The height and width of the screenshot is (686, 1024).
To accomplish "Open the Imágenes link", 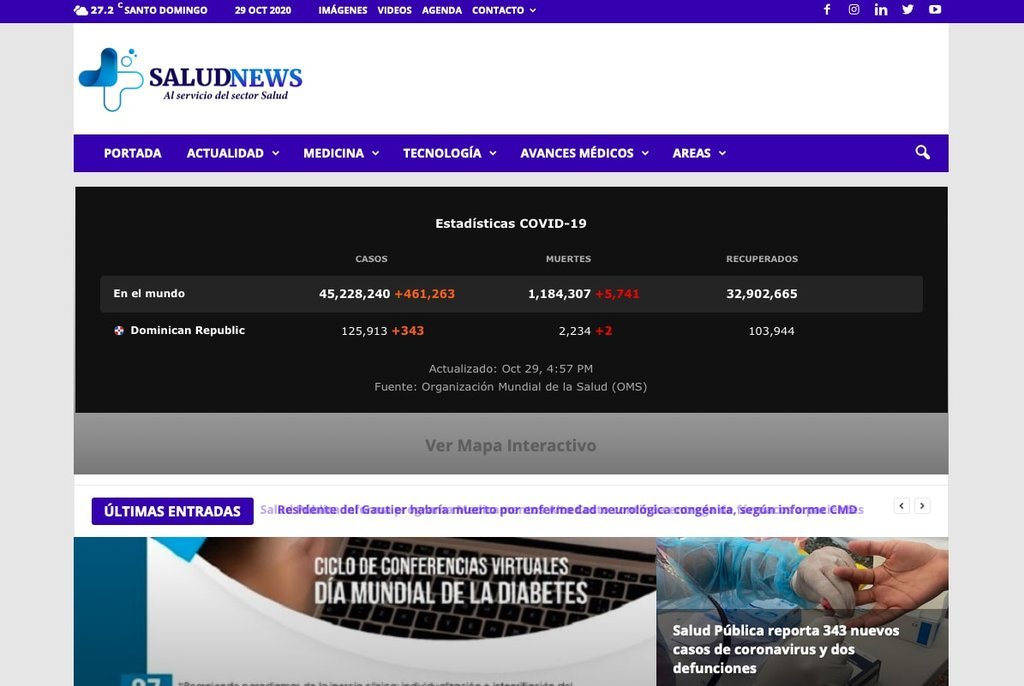I will coord(343,10).
